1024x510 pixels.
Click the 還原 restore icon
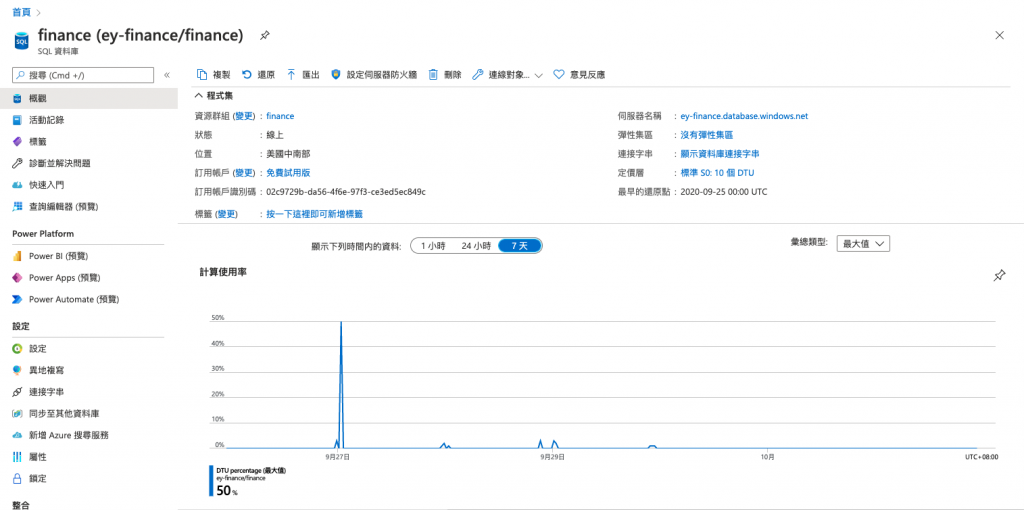coord(247,74)
